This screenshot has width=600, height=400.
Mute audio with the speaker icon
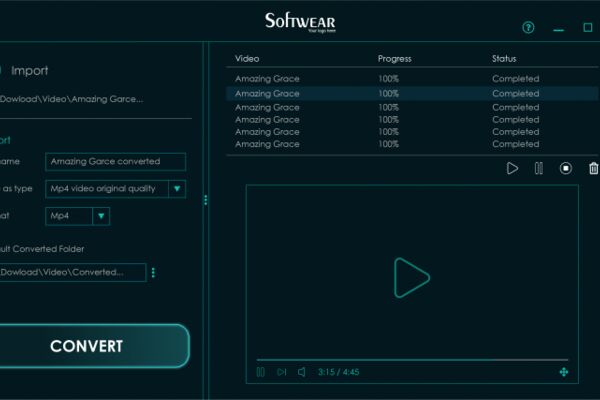pyautogui.click(x=302, y=372)
